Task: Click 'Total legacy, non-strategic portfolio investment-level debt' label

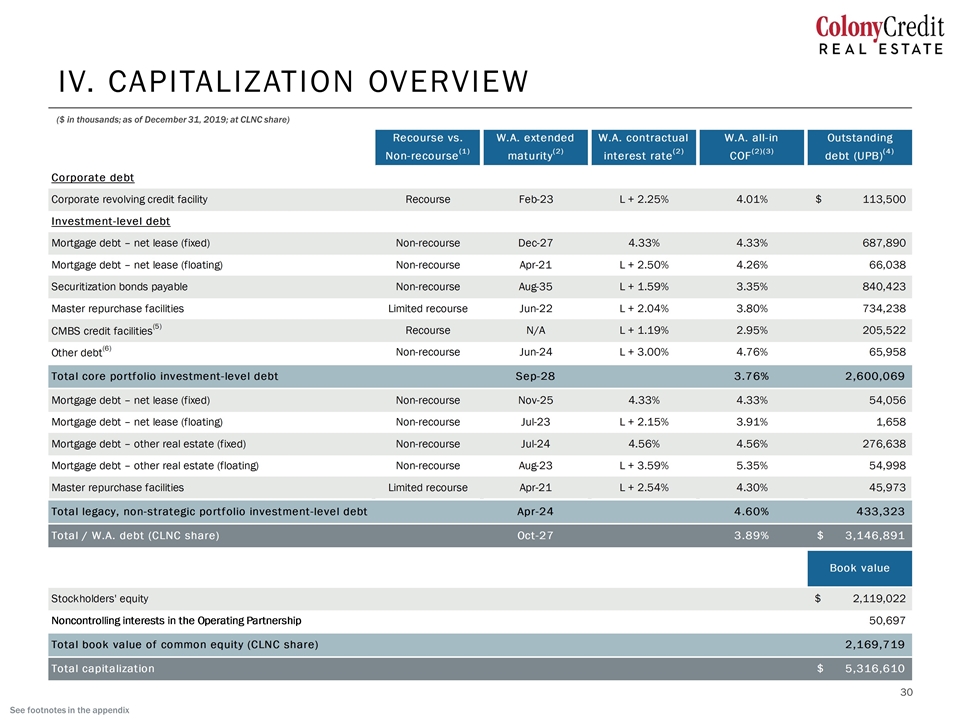Action: point(209,512)
